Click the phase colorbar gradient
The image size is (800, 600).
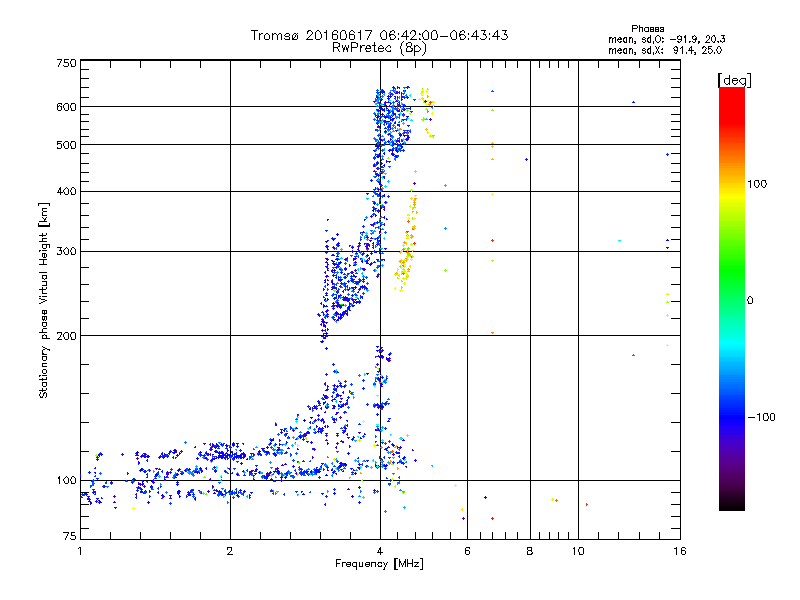click(732, 298)
